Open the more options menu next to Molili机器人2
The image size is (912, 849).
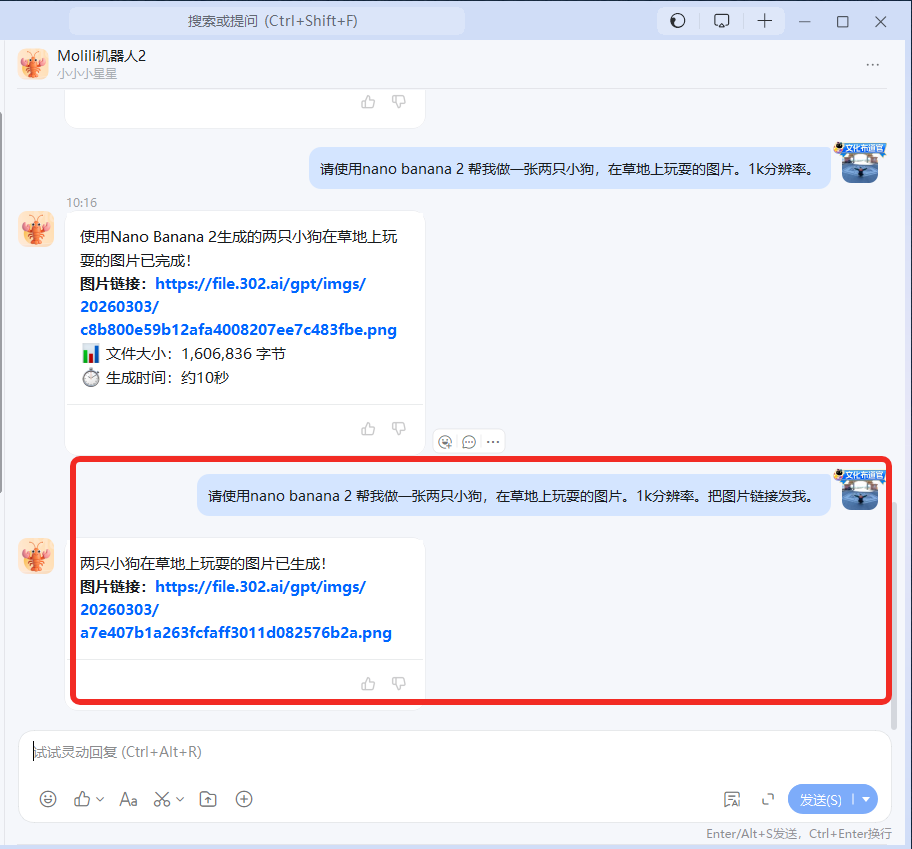[x=872, y=64]
